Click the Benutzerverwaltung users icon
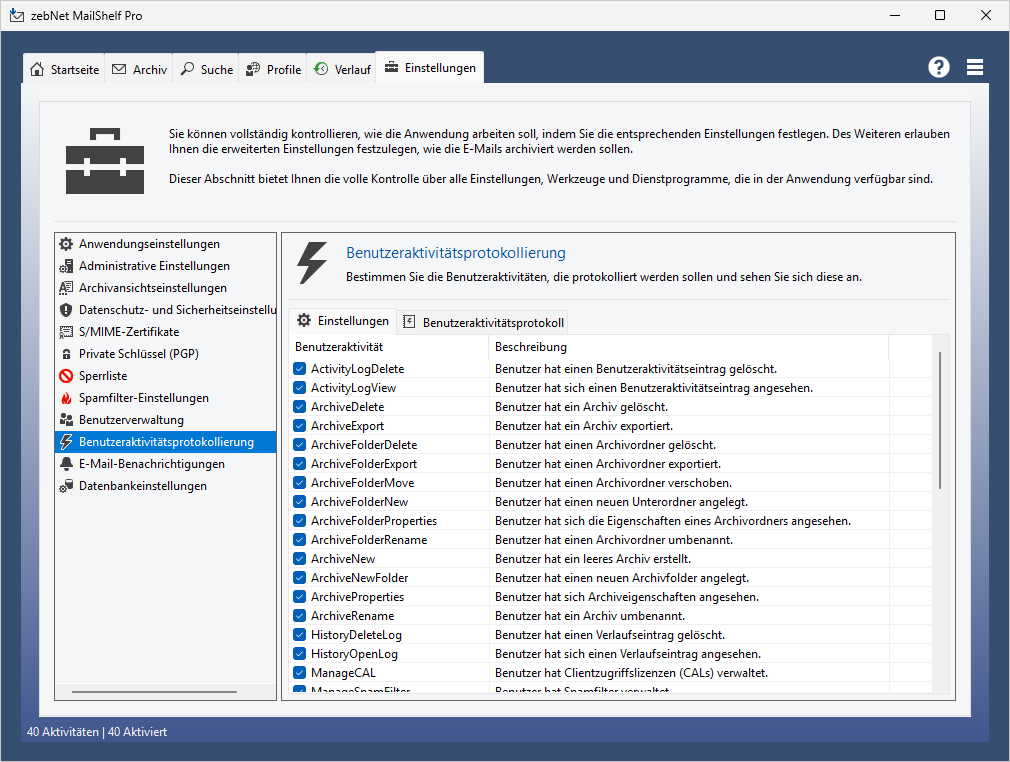The height and width of the screenshot is (762, 1010). point(66,420)
